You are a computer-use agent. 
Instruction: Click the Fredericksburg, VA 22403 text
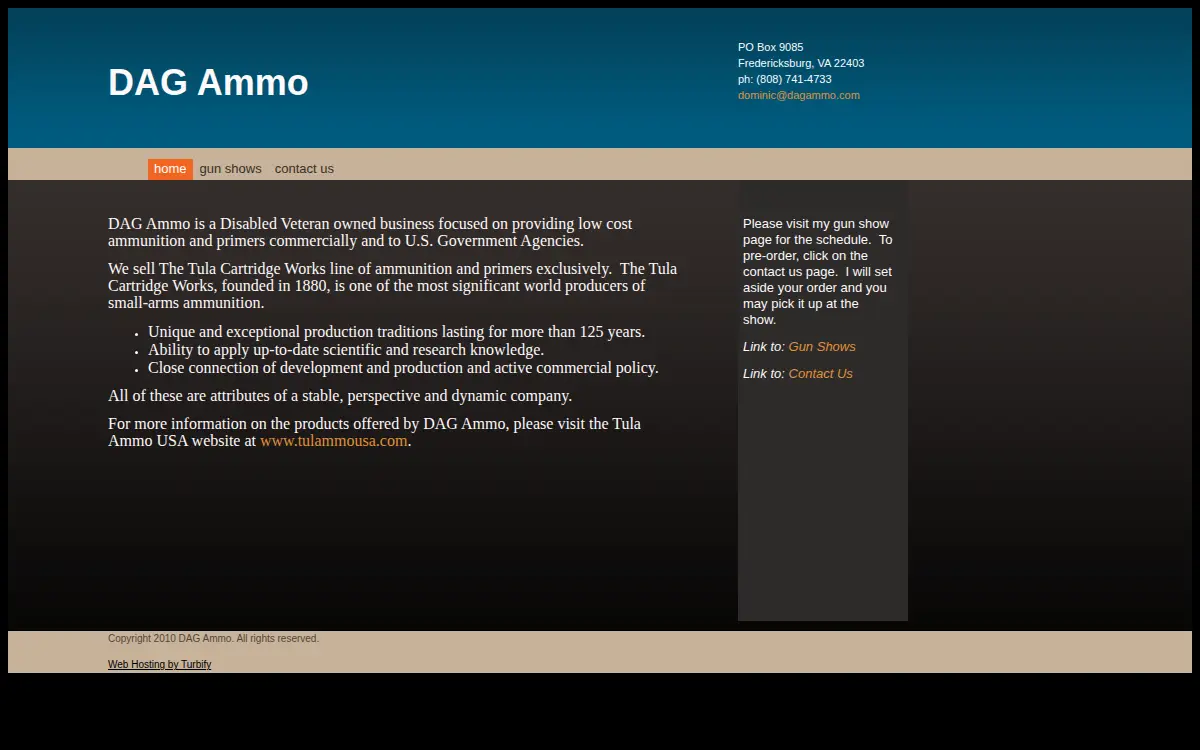[801, 63]
